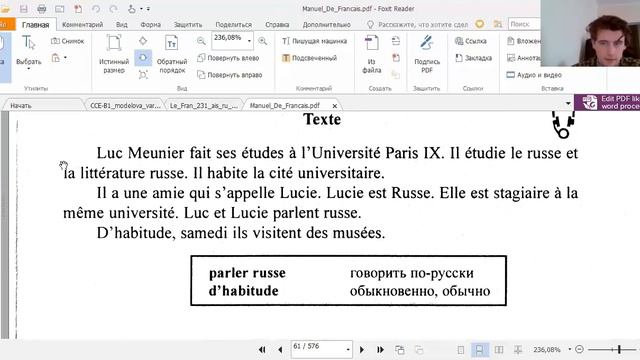
Task: Switch to the CCE-B1_modelova_var document tab
Action: pos(125,105)
